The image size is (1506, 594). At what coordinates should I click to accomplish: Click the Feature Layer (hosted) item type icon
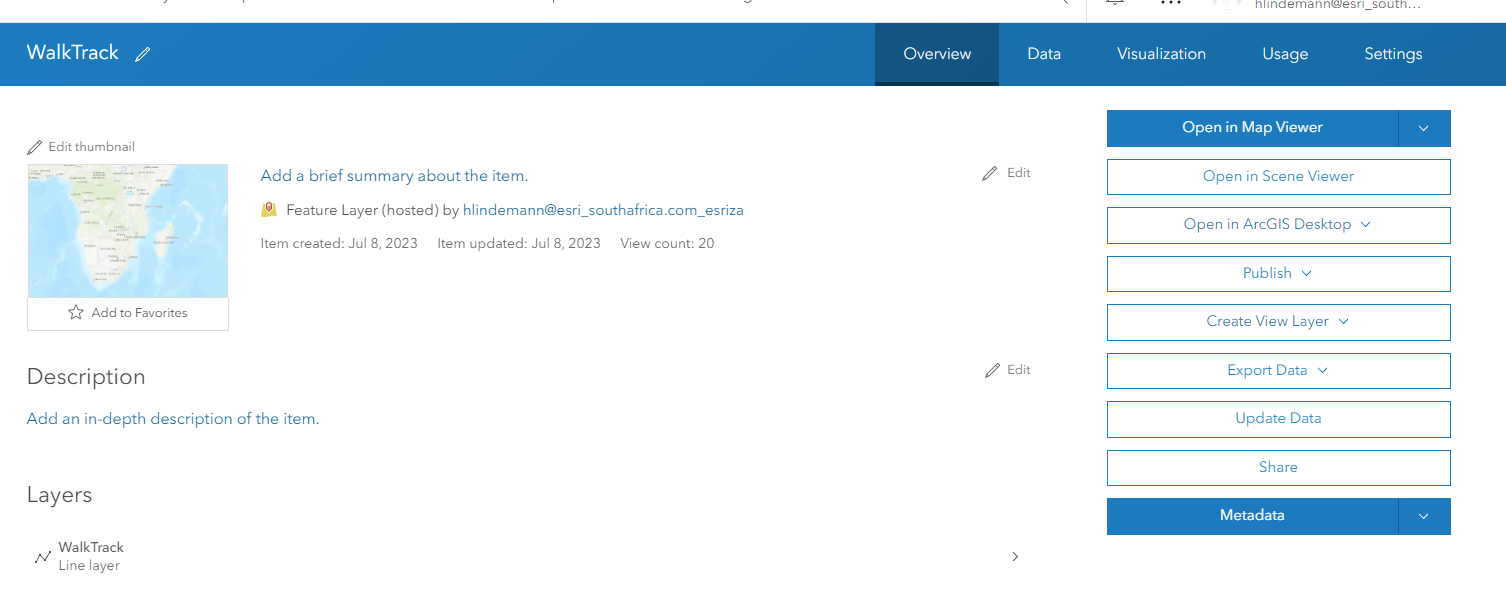pos(268,209)
